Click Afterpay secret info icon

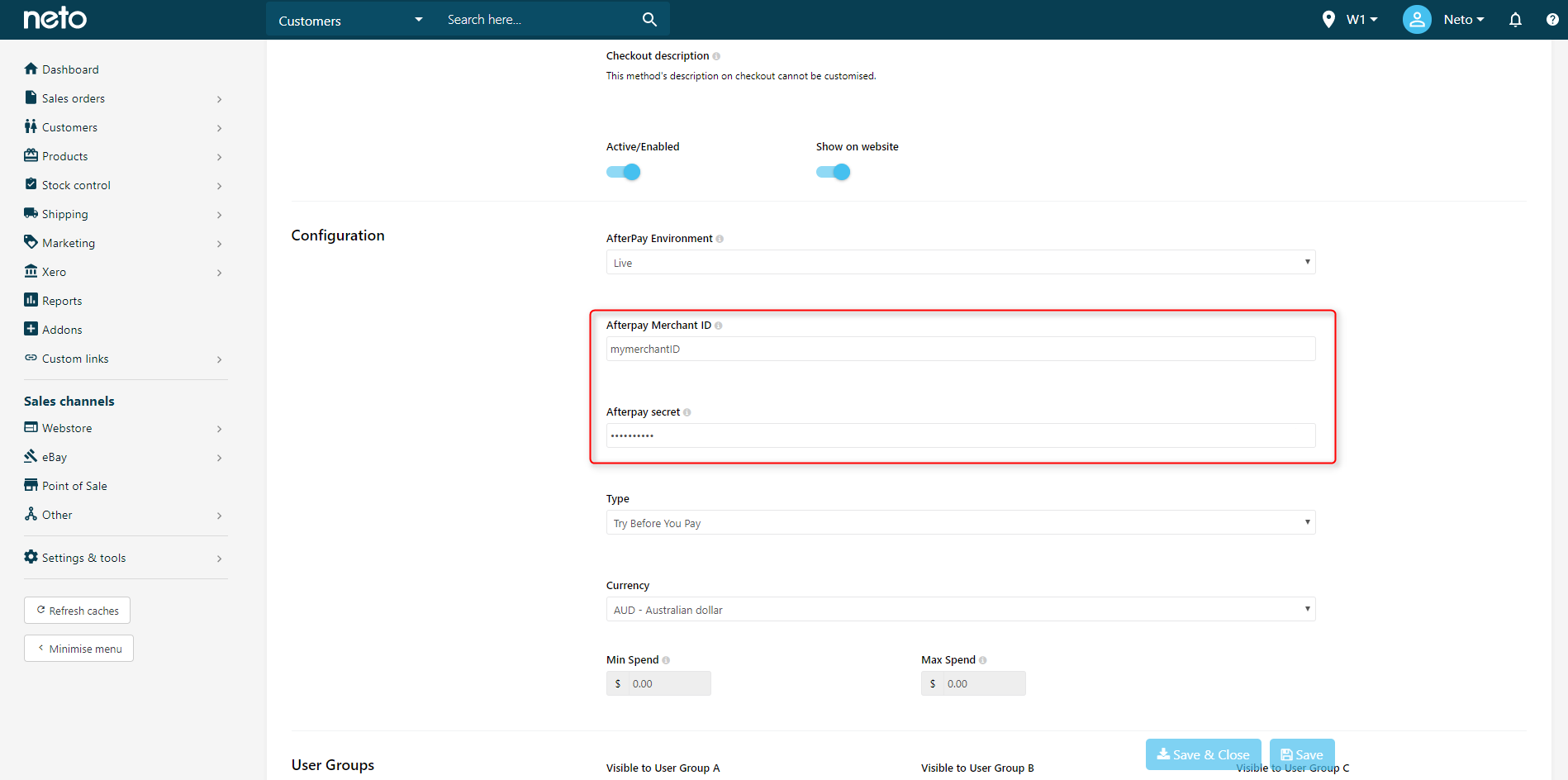[x=687, y=412]
